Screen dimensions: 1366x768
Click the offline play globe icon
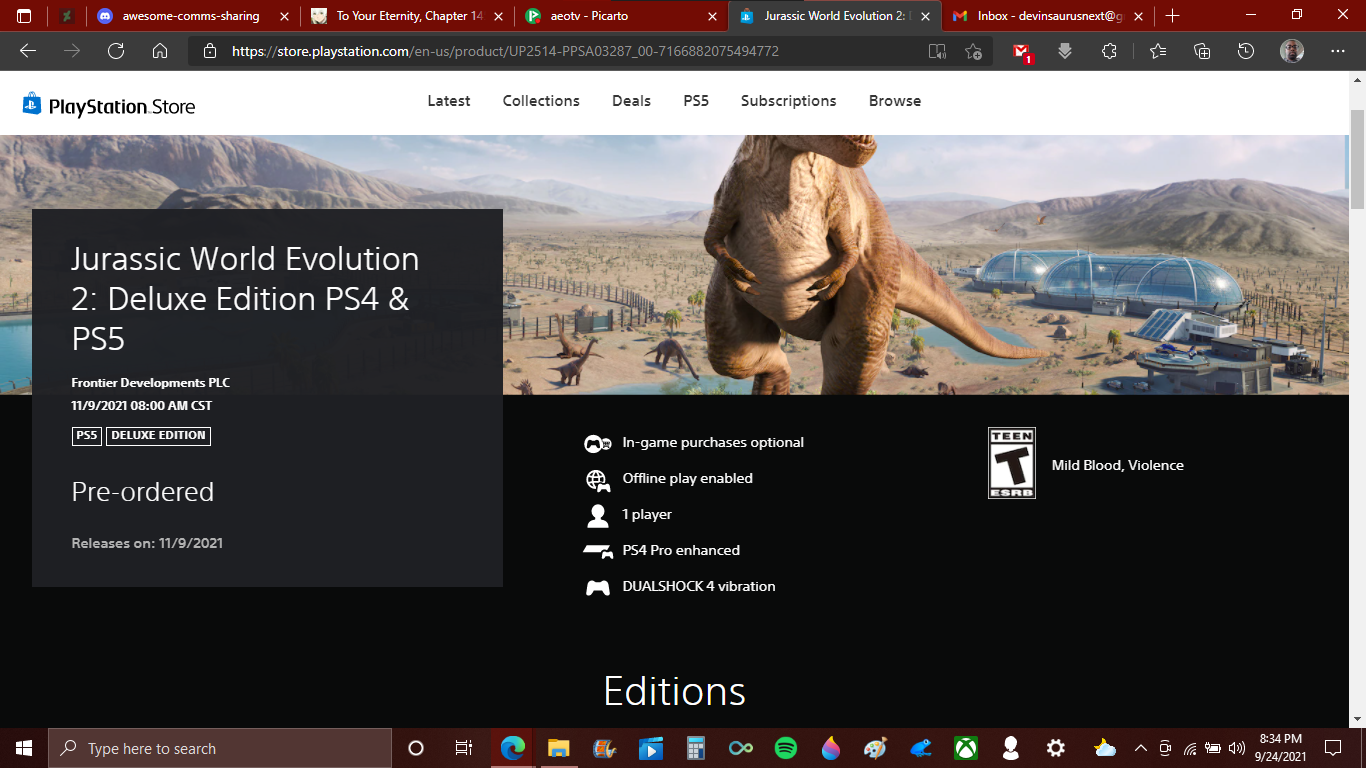[598, 480]
